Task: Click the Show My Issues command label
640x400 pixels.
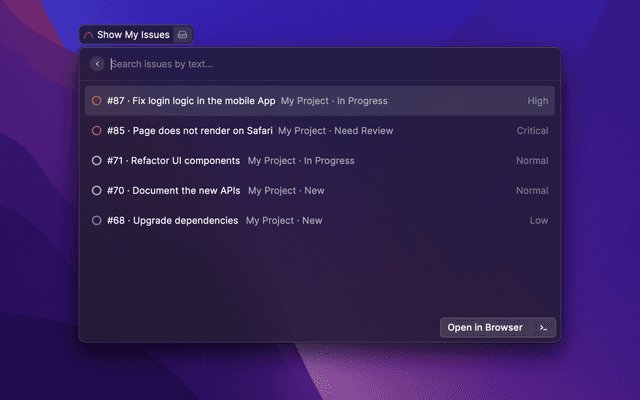Action: coord(132,35)
